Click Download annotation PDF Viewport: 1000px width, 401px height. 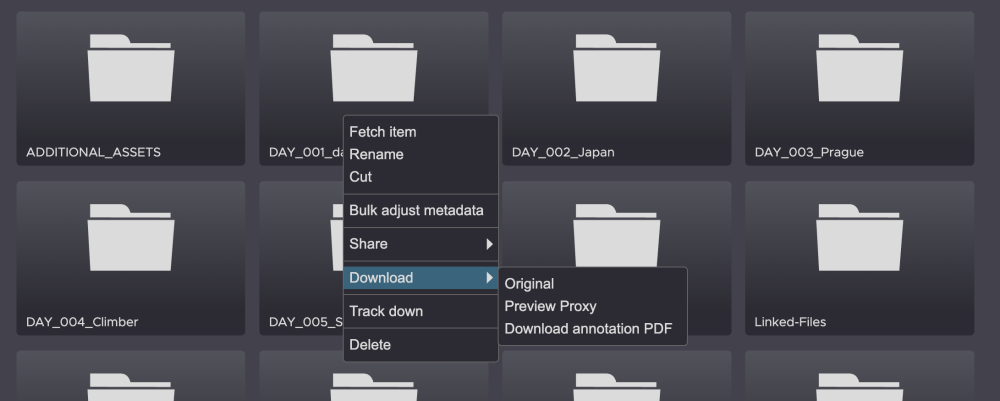[588, 328]
